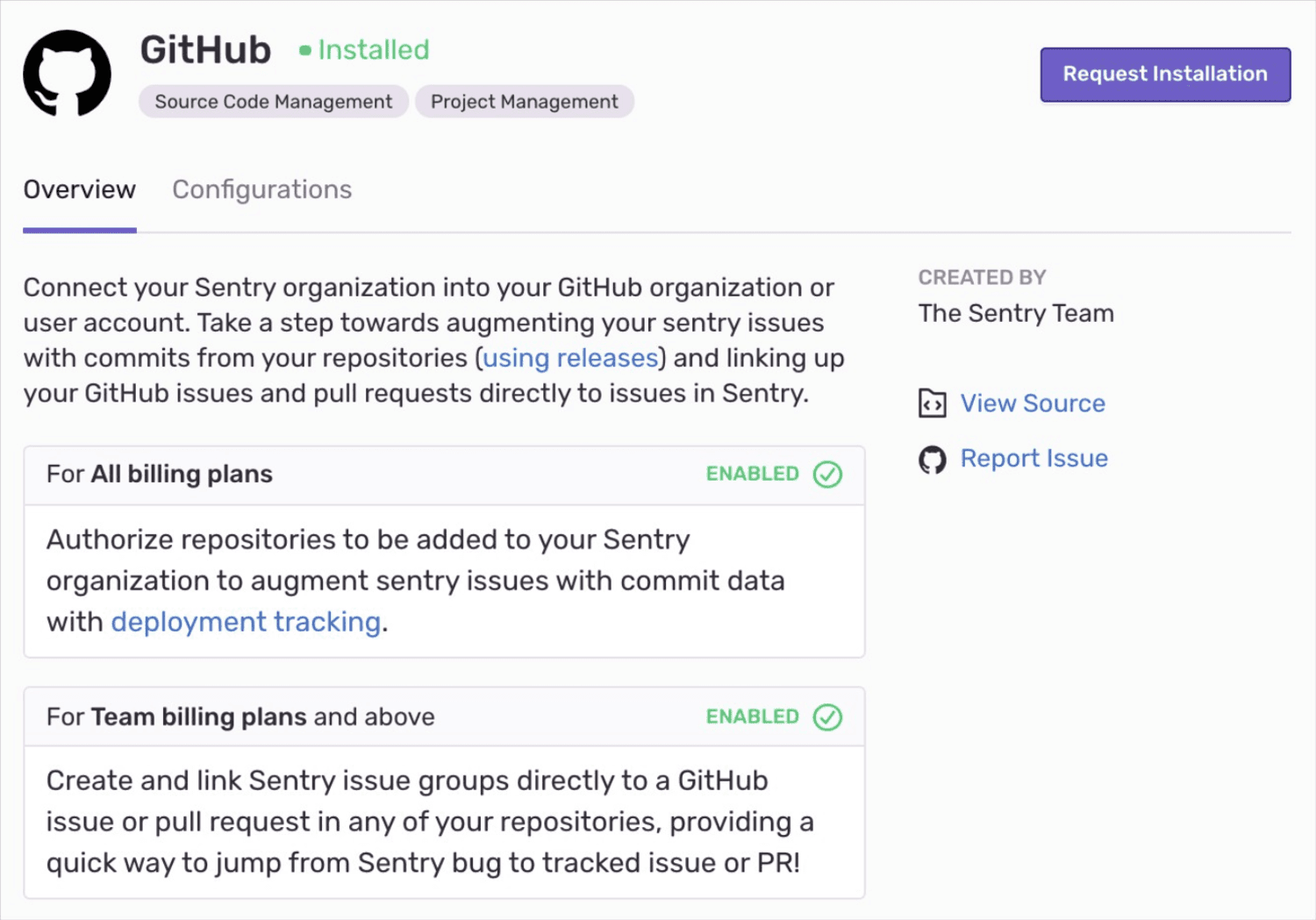The image size is (1316, 920).
Task: Click the All billing plans panel header
Action: [x=444, y=474]
